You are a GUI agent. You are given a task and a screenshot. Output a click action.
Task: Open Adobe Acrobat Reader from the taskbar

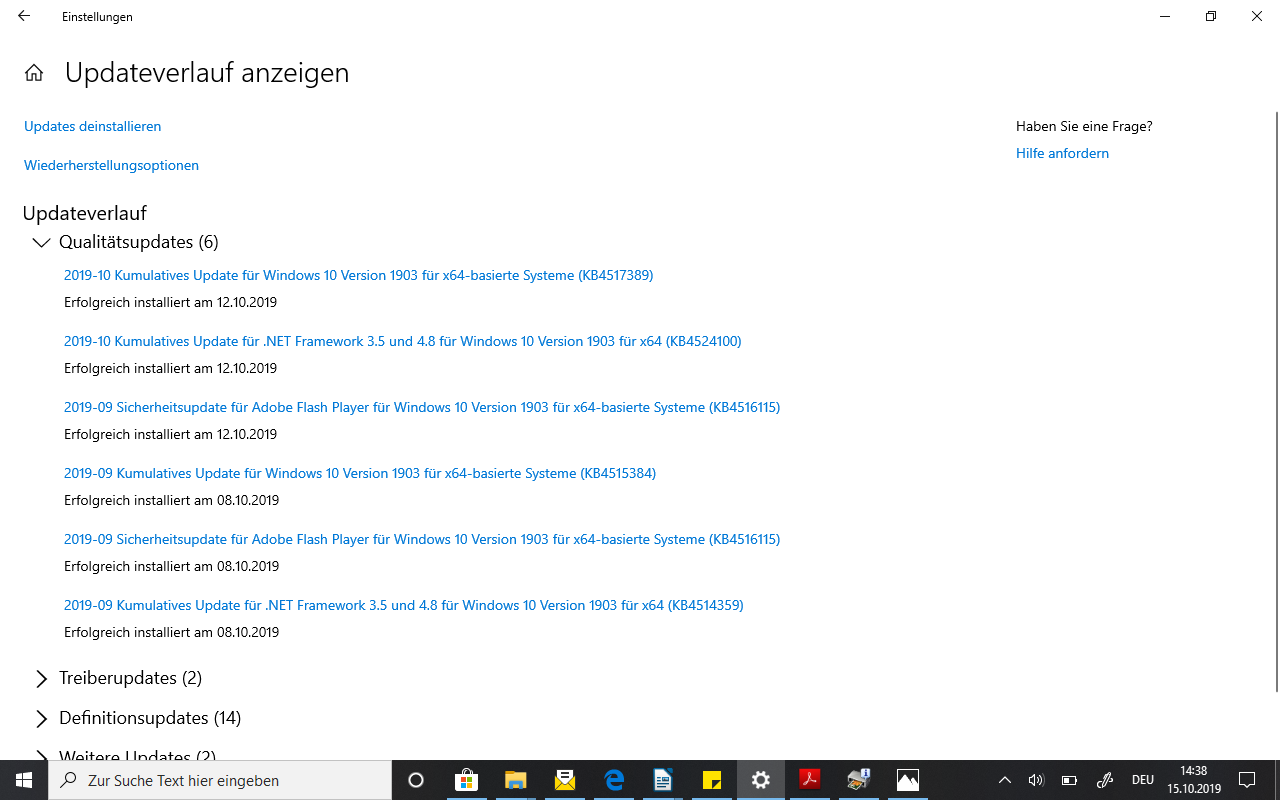(x=810, y=780)
